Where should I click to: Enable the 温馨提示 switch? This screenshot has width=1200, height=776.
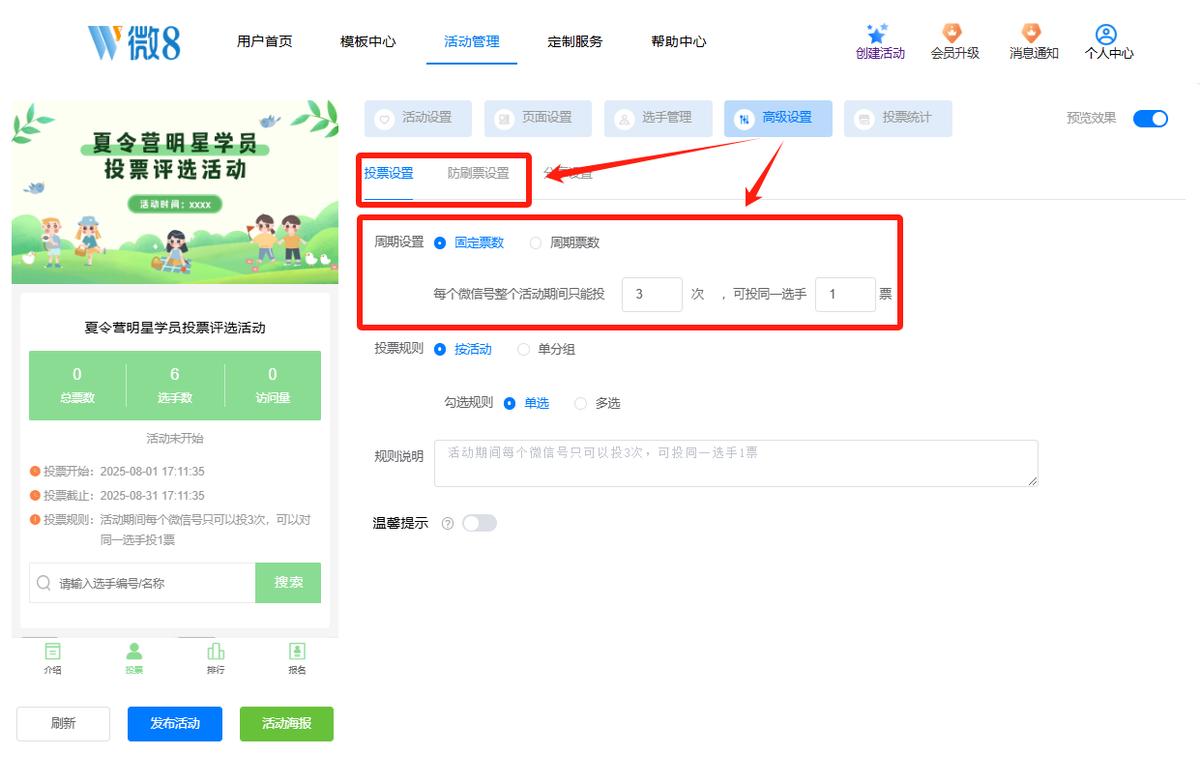(479, 523)
